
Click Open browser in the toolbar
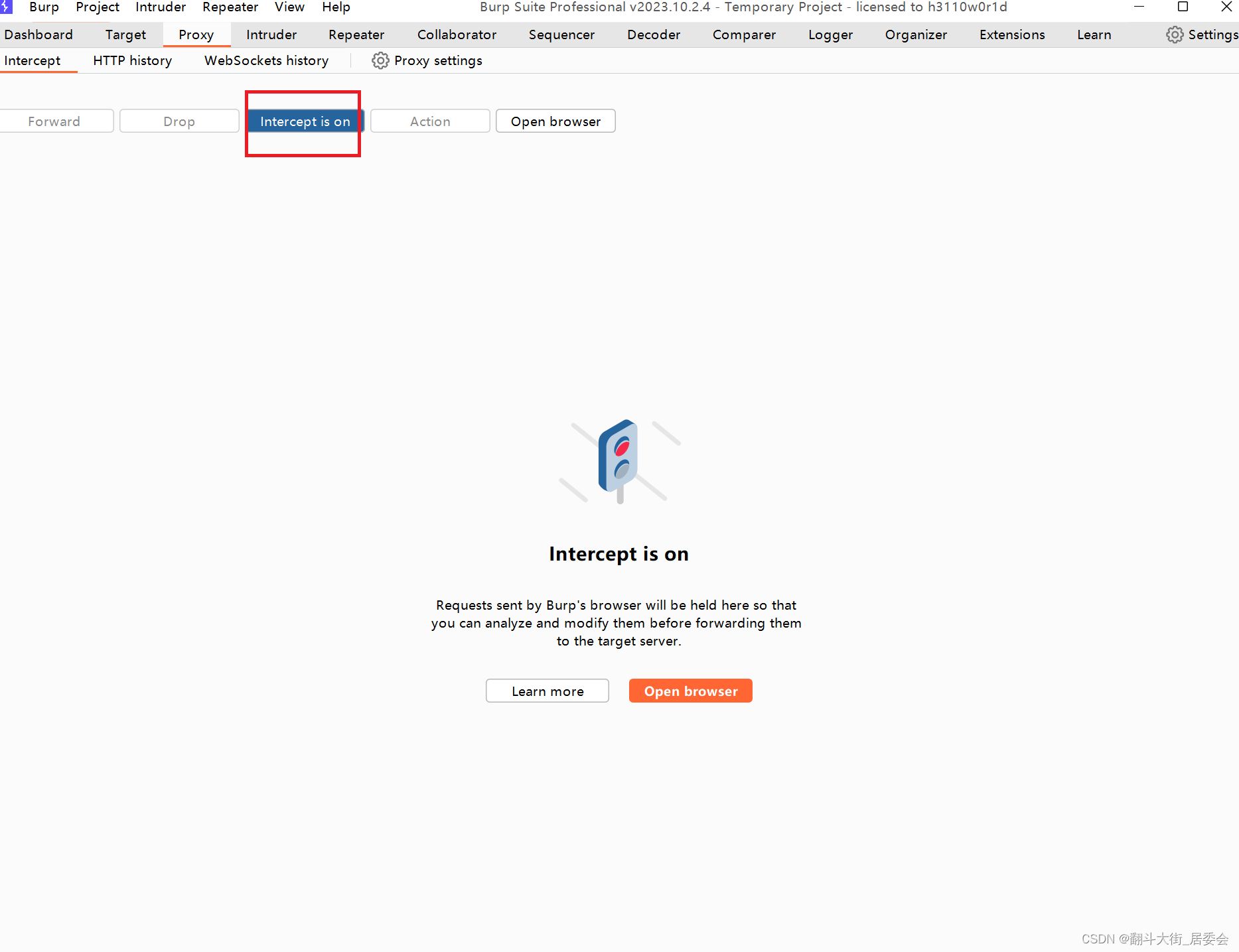click(555, 121)
